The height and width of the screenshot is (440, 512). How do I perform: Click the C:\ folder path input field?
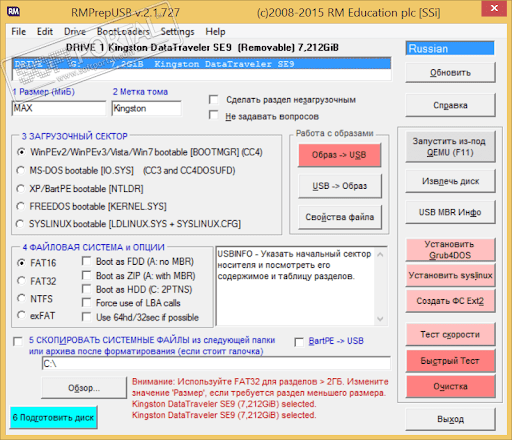(216, 363)
